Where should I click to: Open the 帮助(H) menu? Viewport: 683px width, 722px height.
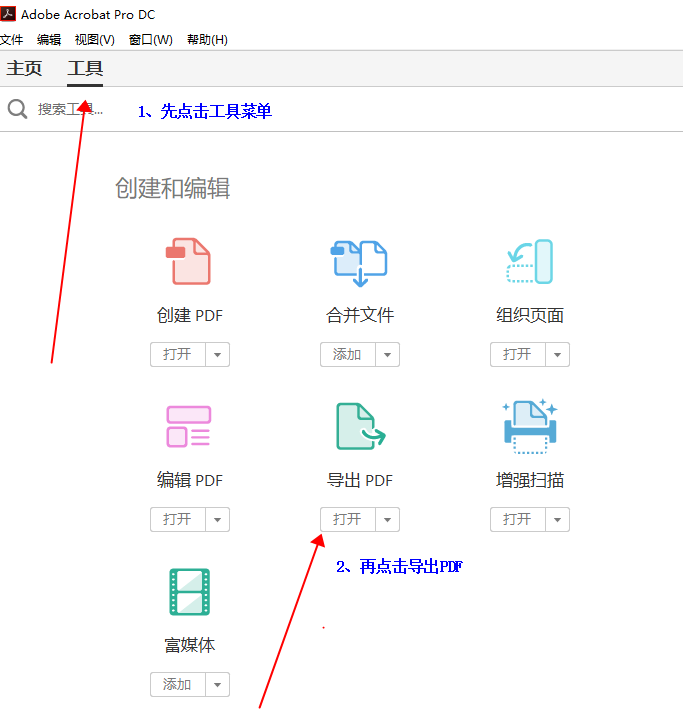point(207,40)
